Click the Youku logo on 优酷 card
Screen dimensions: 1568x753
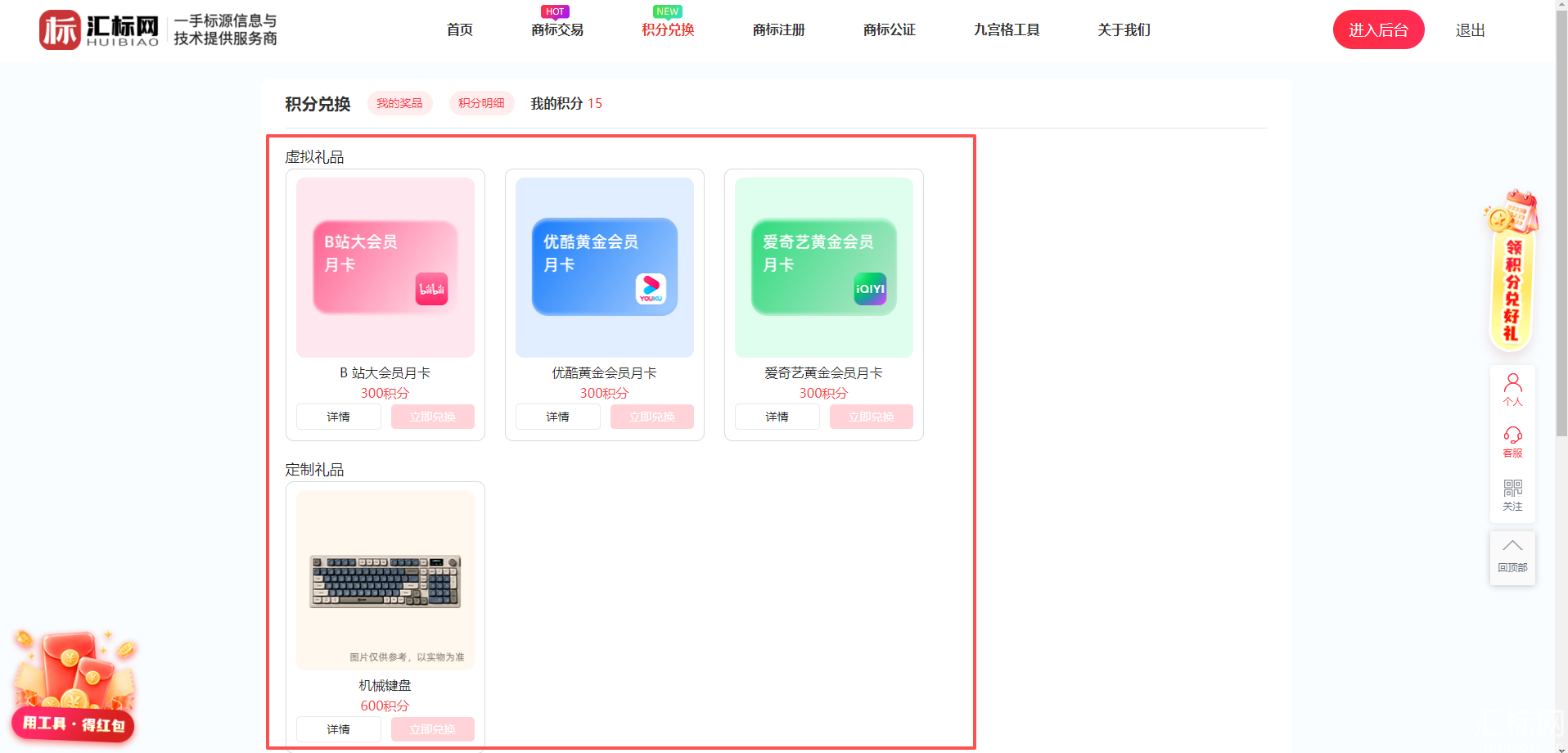[651, 289]
